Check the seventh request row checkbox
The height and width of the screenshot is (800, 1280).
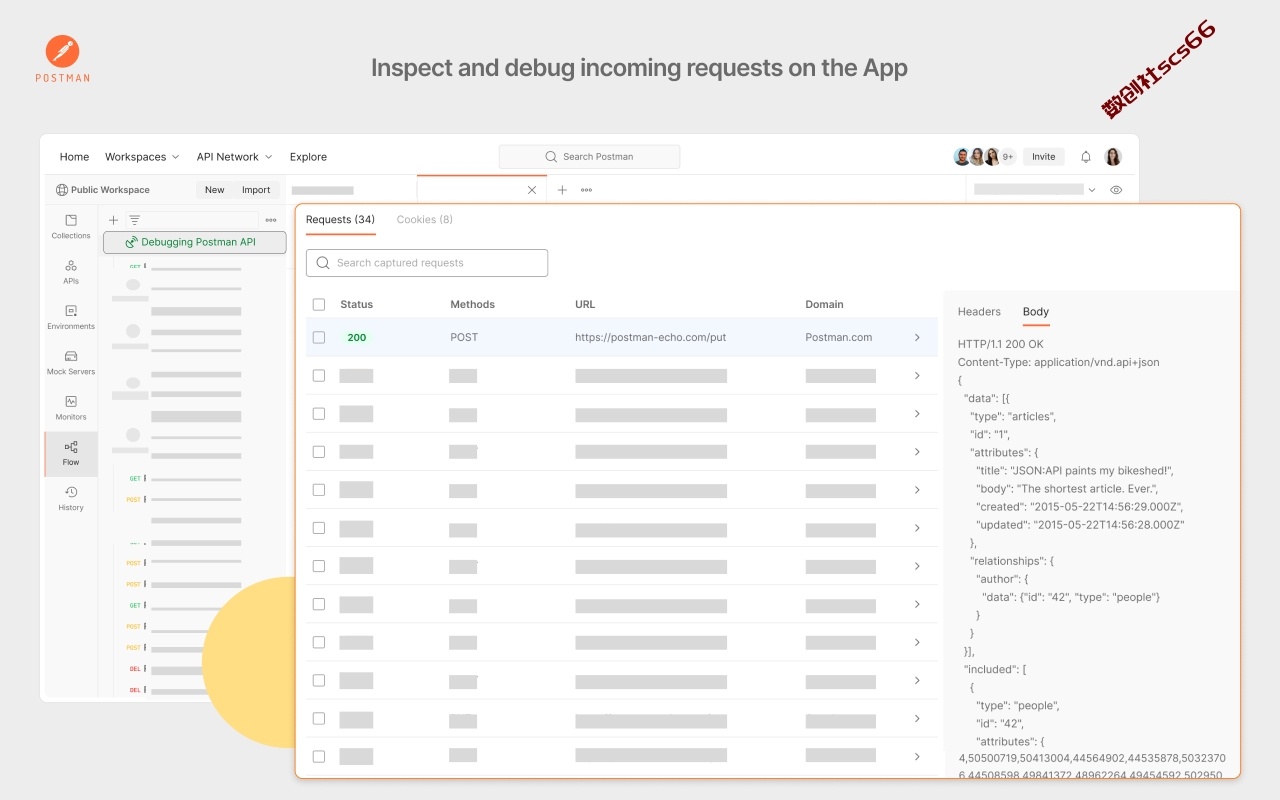coord(319,566)
